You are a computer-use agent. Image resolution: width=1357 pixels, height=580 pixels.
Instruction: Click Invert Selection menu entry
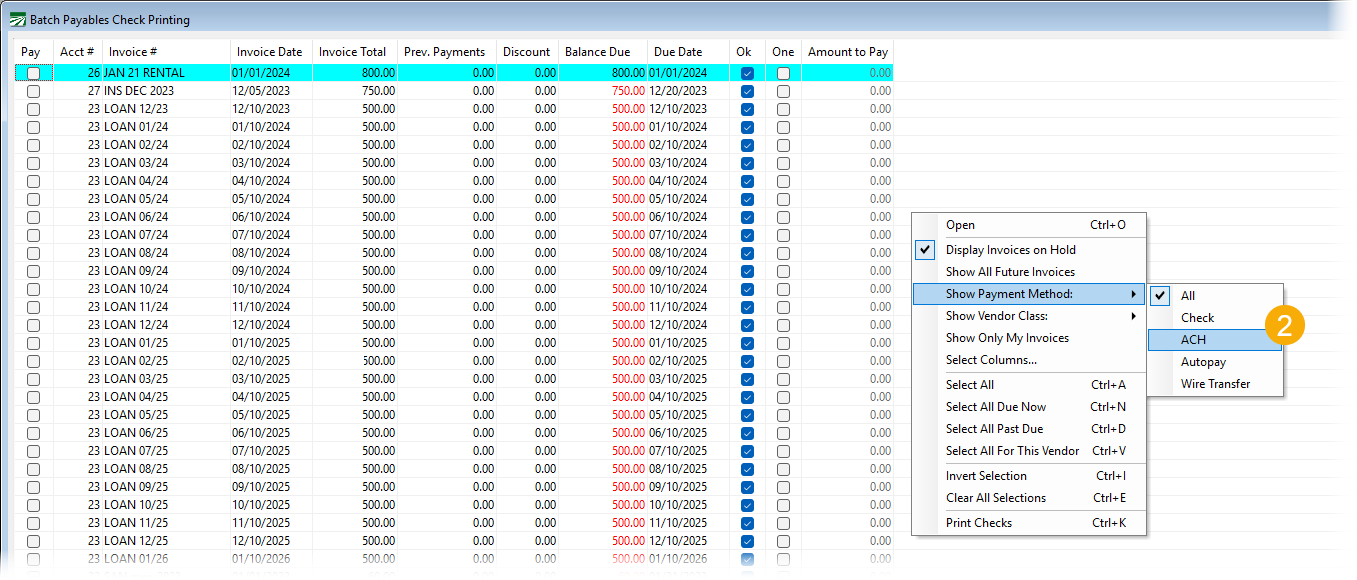pos(986,476)
